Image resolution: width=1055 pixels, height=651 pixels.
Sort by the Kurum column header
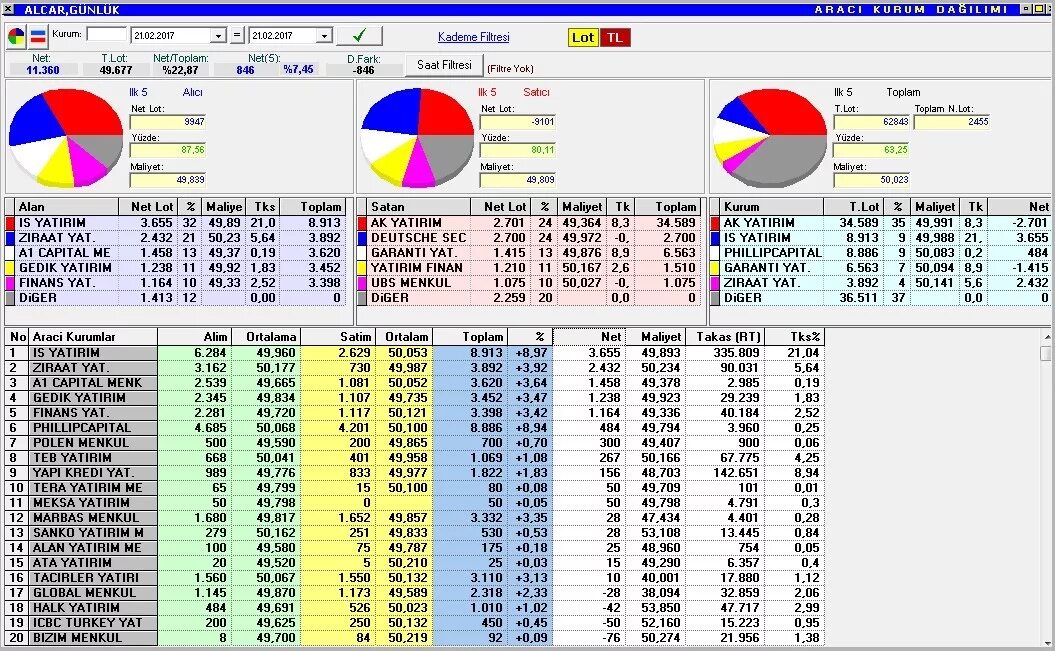pos(772,207)
